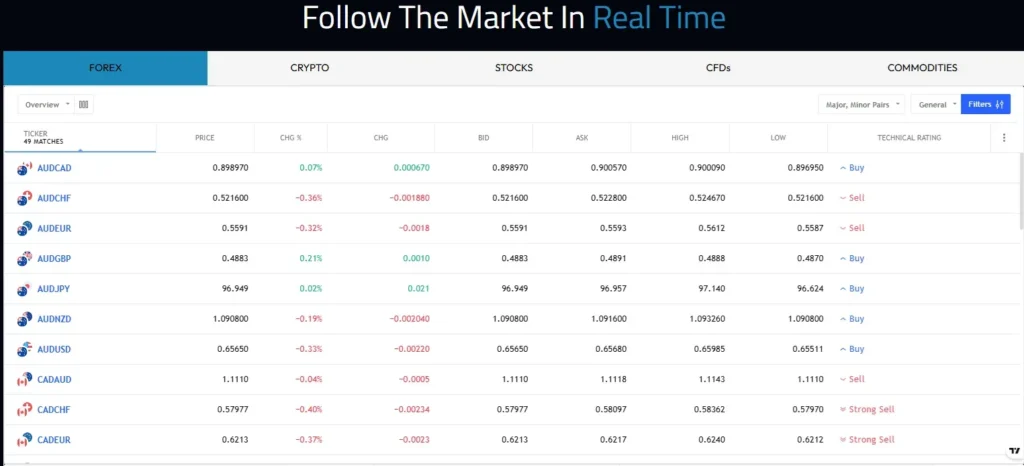Sort by the TECHNICAL RATING column header

[x=908, y=138]
